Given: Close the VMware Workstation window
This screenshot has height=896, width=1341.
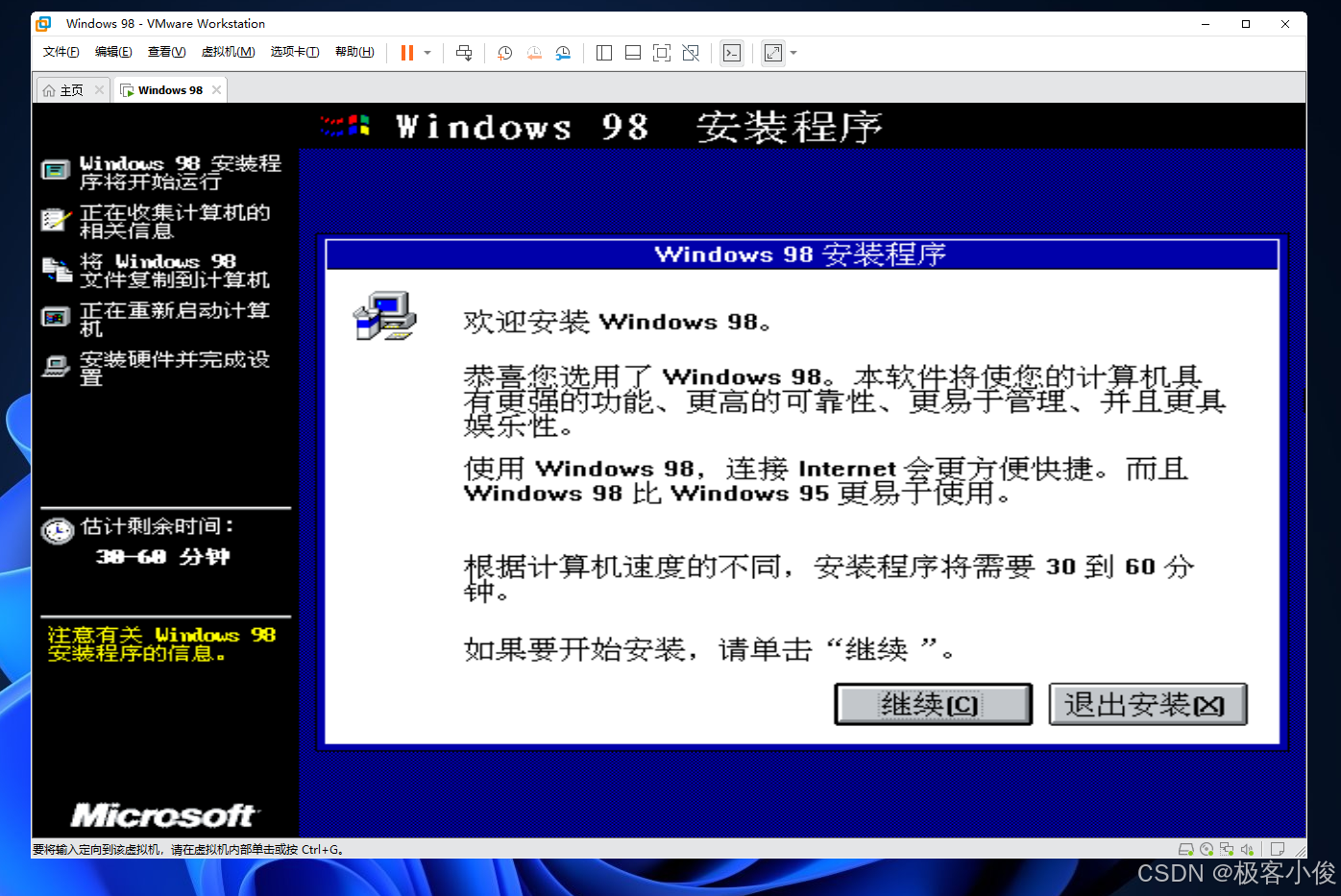Looking at the screenshot, I should pos(1285,24).
